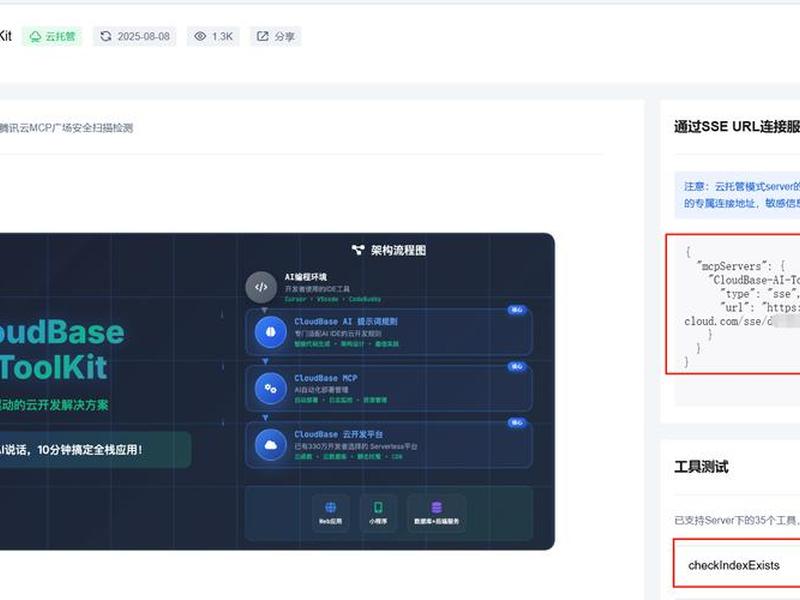The image size is (800, 600).
Task: Click the cloud icon in CloudBase 云开发平台 row
Action: pyautogui.click(x=270, y=445)
